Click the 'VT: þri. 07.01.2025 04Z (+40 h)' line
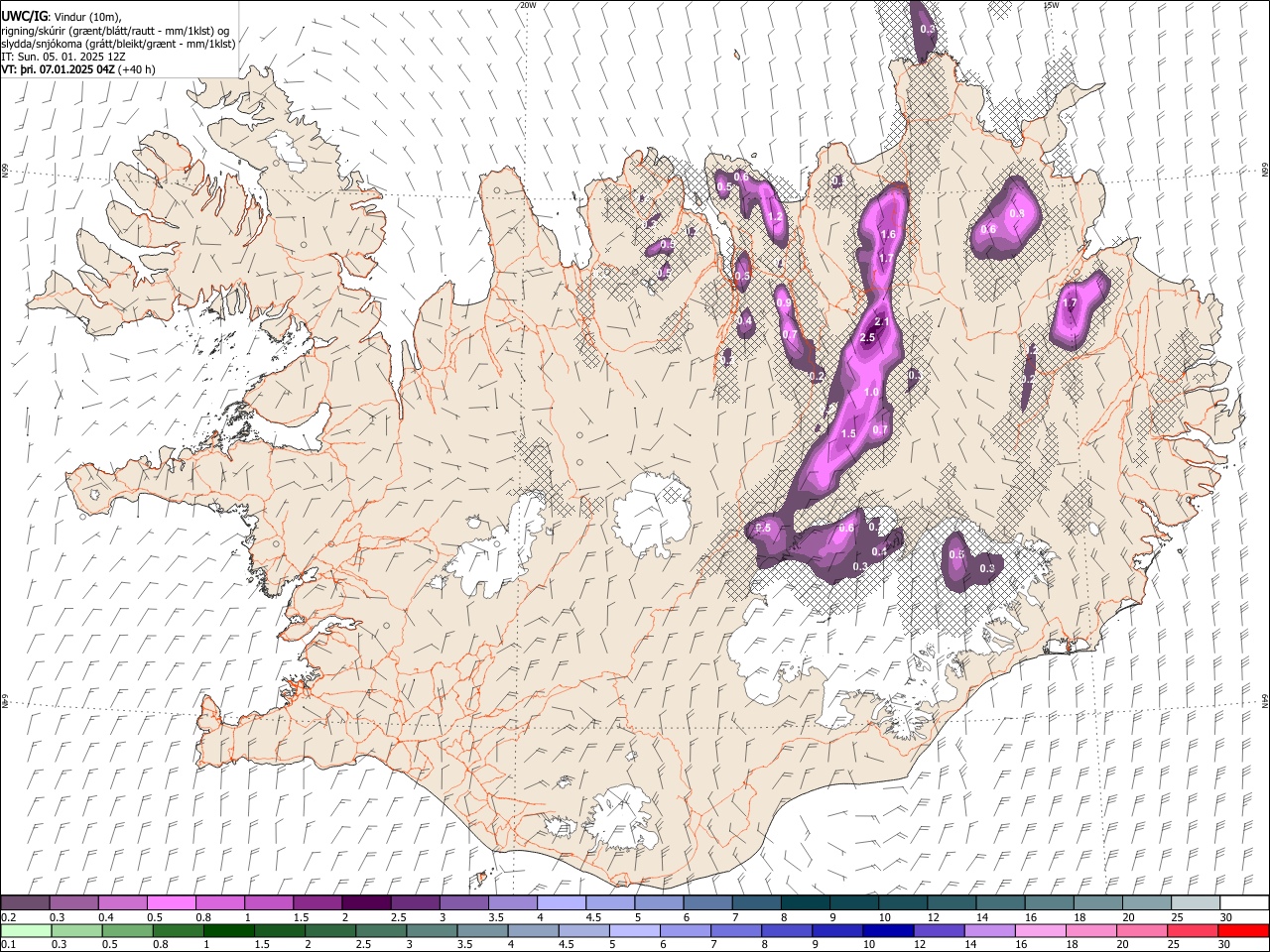The width and height of the screenshot is (1270, 952). [77, 70]
